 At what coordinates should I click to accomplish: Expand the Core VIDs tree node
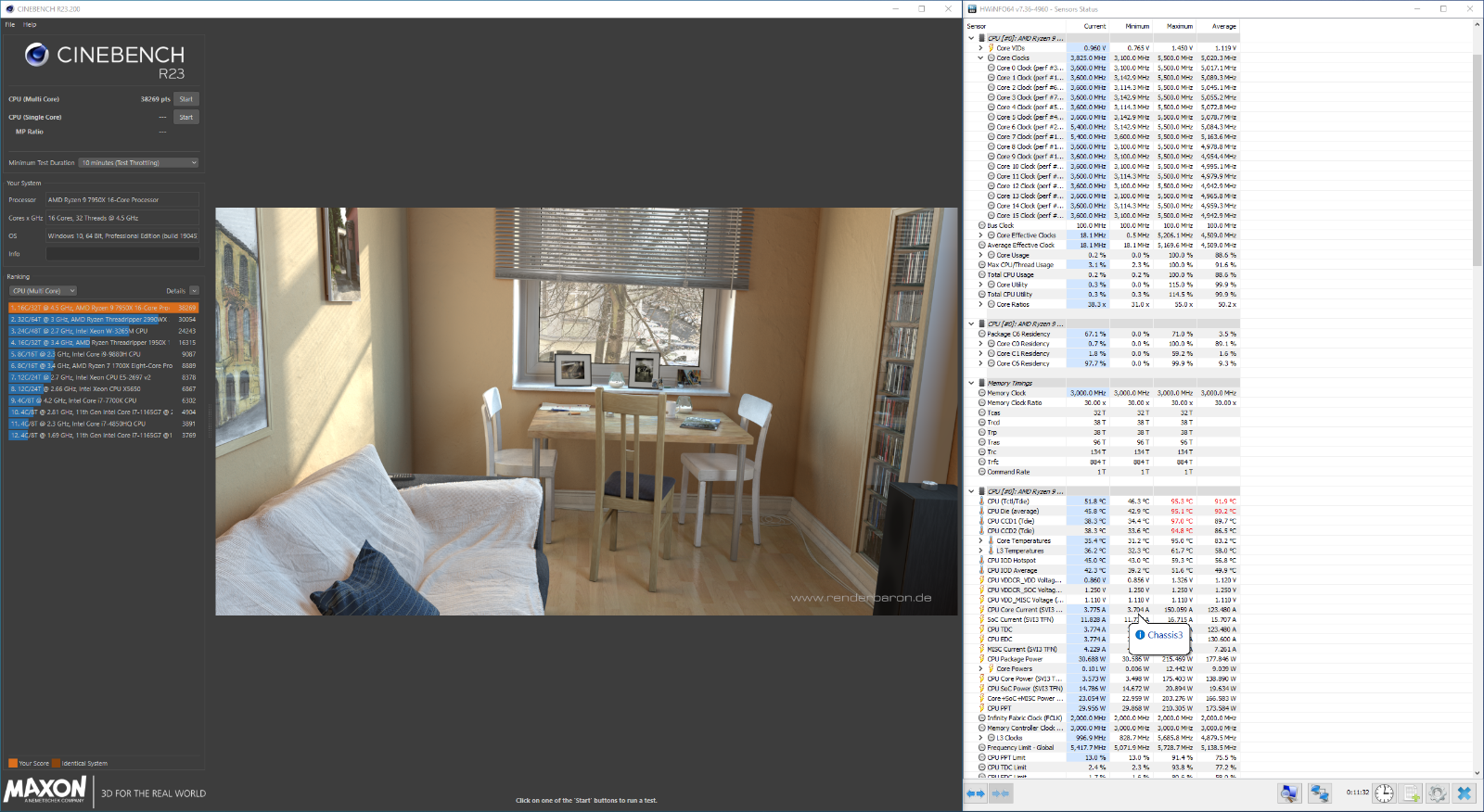[980, 48]
